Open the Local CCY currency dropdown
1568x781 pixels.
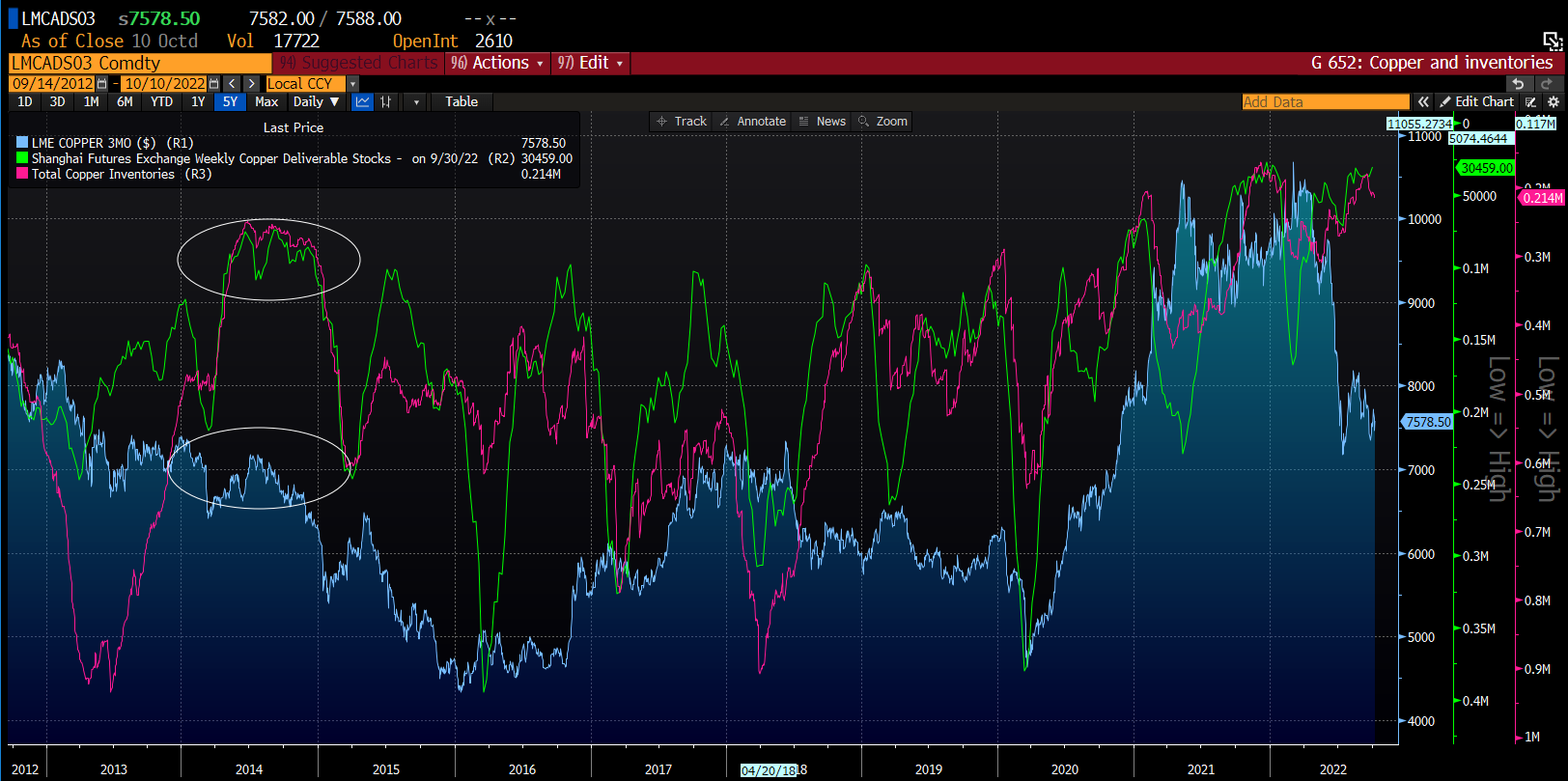pyautogui.click(x=352, y=84)
